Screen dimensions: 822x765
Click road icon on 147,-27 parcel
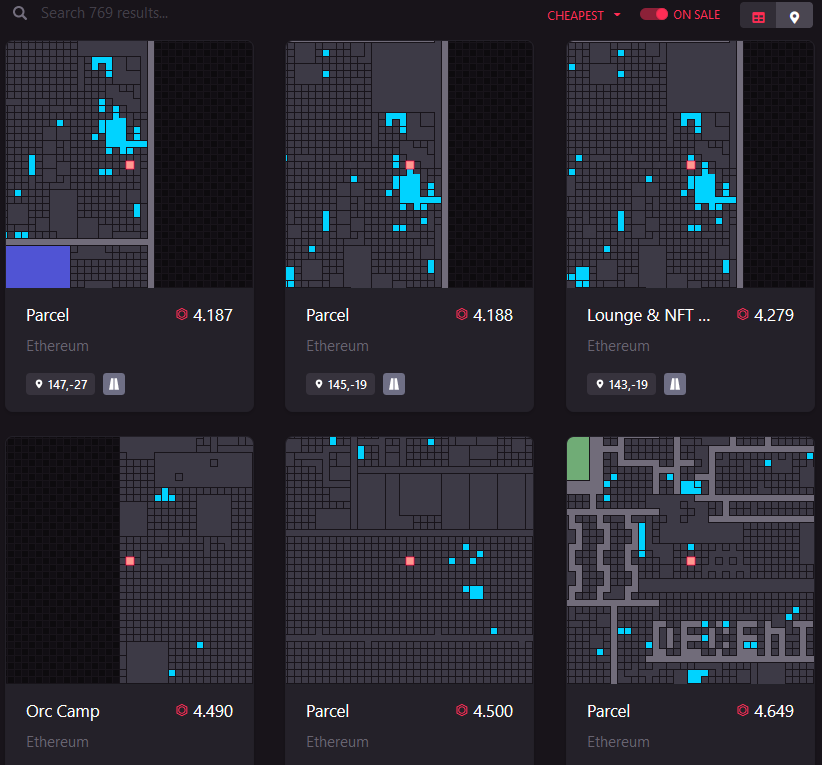point(114,384)
